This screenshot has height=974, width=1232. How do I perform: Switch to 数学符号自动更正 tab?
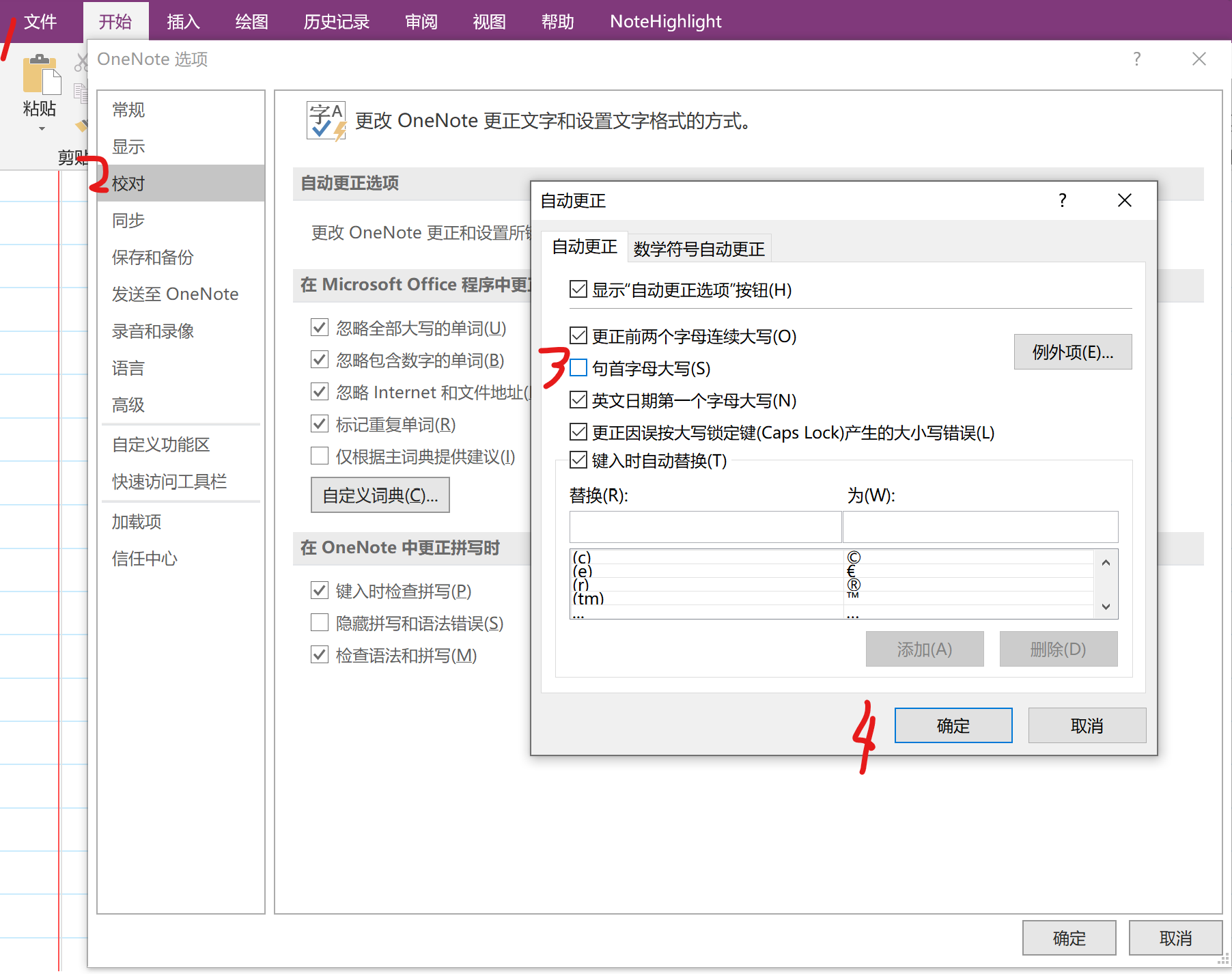click(x=699, y=249)
